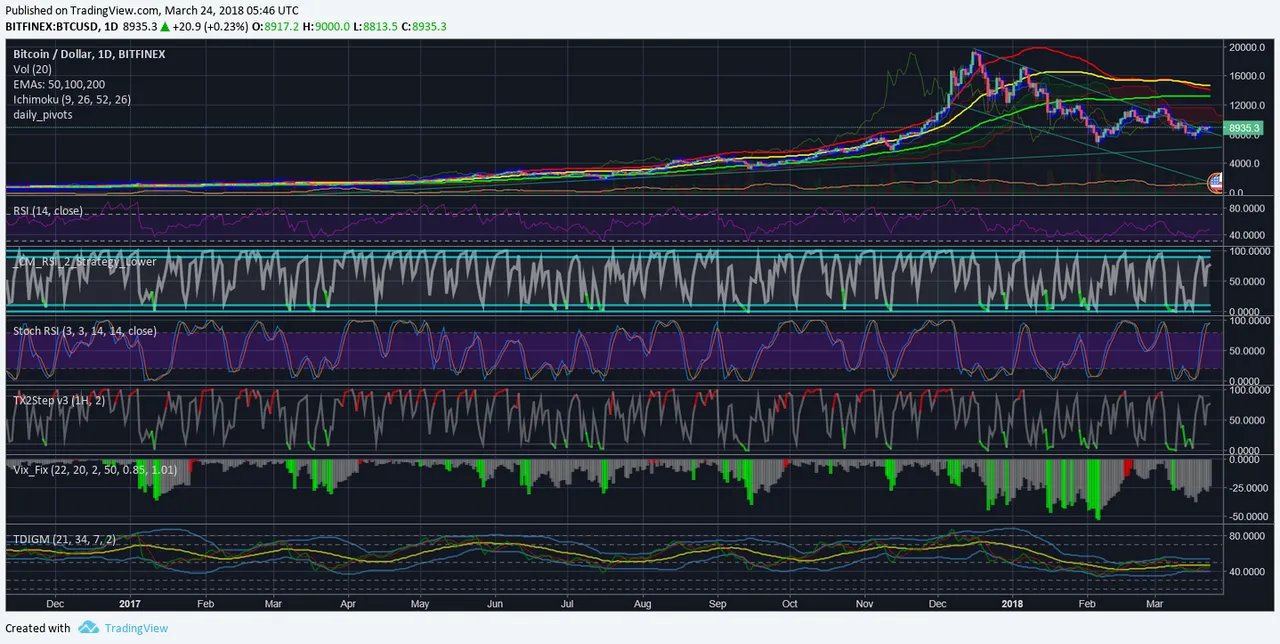Click the 2017 label on the time axis
This screenshot has width=1280, height=644.
(x=130, y=604)
